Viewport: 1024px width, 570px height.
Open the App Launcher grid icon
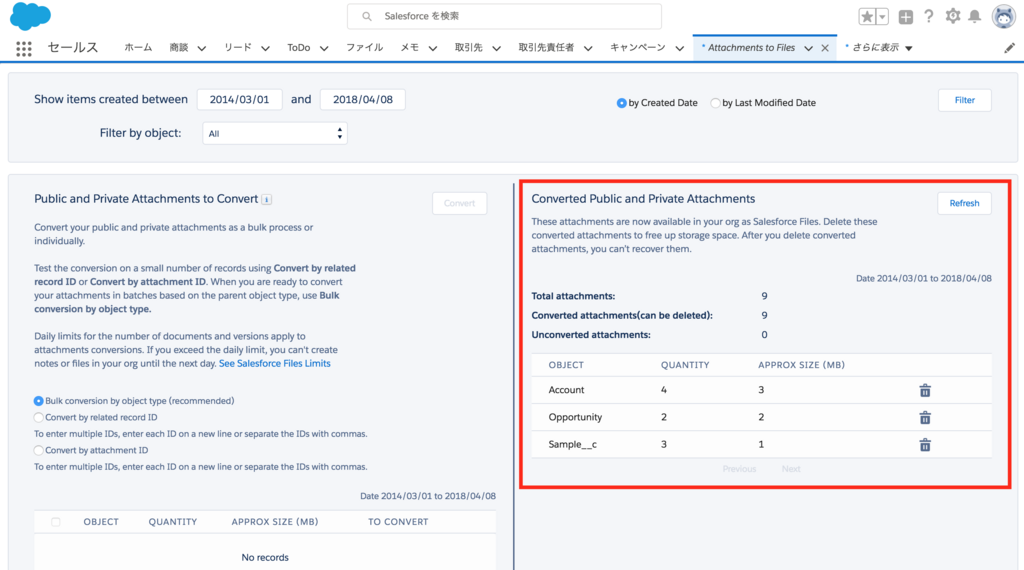coord(24,49)
